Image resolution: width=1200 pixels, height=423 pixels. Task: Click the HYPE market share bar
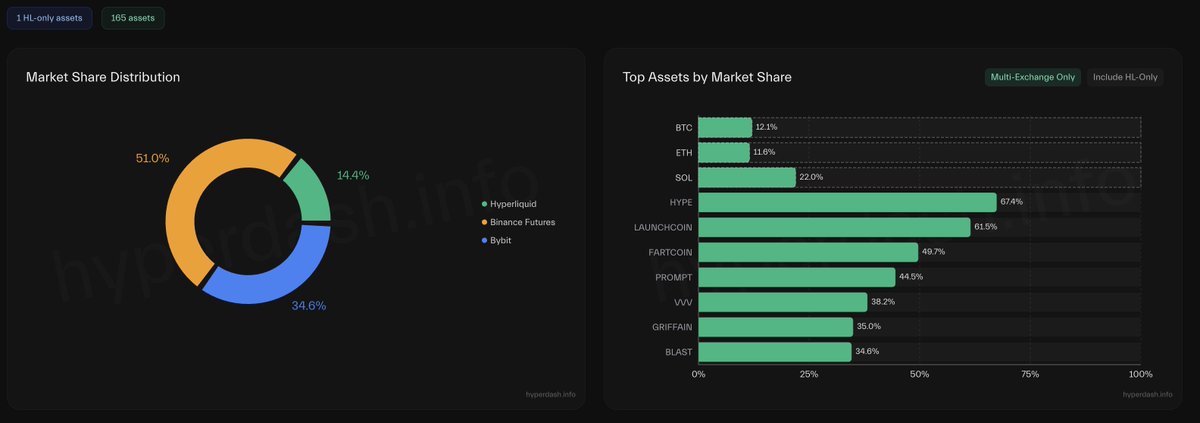tap(847, 202)
